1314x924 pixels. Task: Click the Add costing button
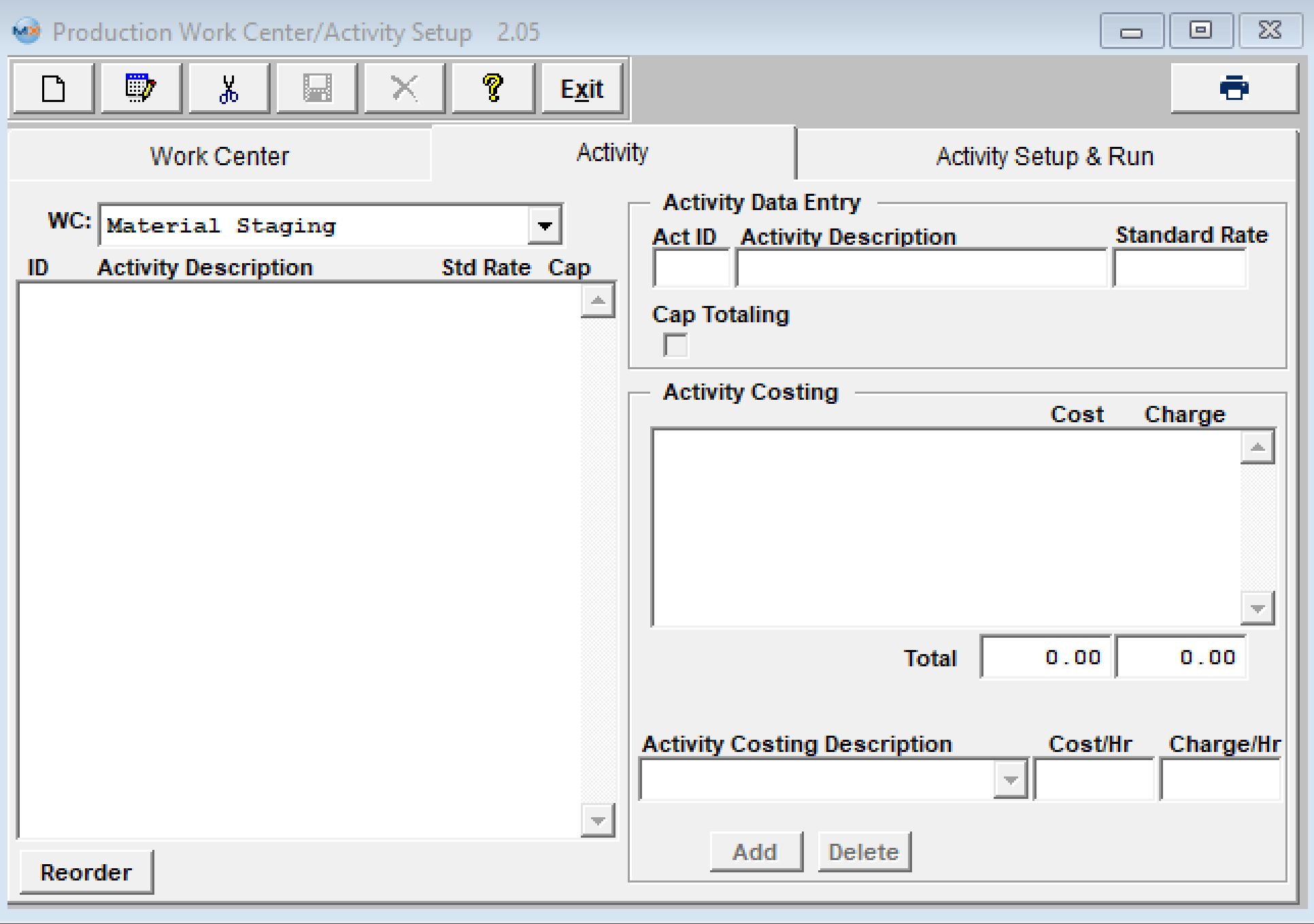pyautogui.click(x=756, y=852)
